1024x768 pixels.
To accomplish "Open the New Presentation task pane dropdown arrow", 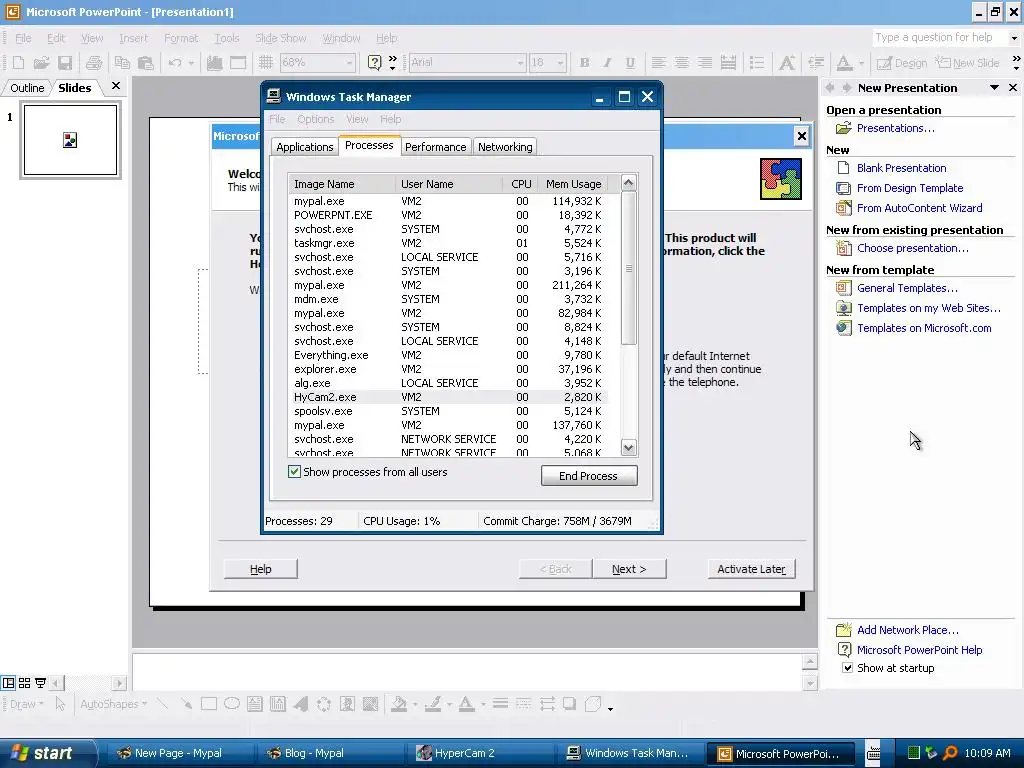I will 994,88.
